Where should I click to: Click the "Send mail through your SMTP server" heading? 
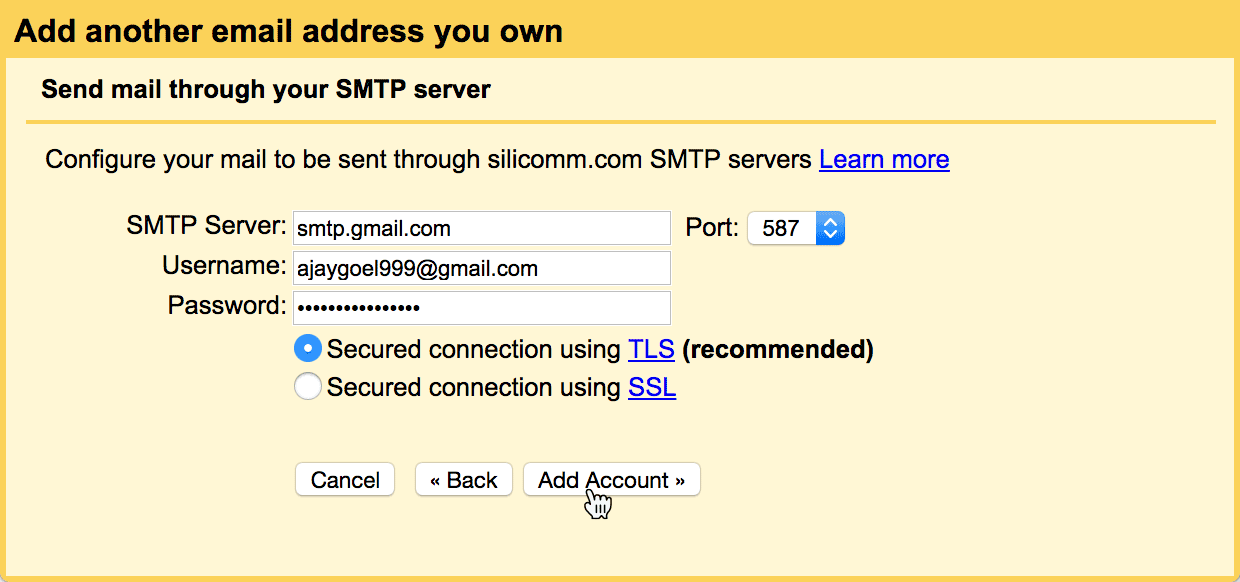point(266,90)
